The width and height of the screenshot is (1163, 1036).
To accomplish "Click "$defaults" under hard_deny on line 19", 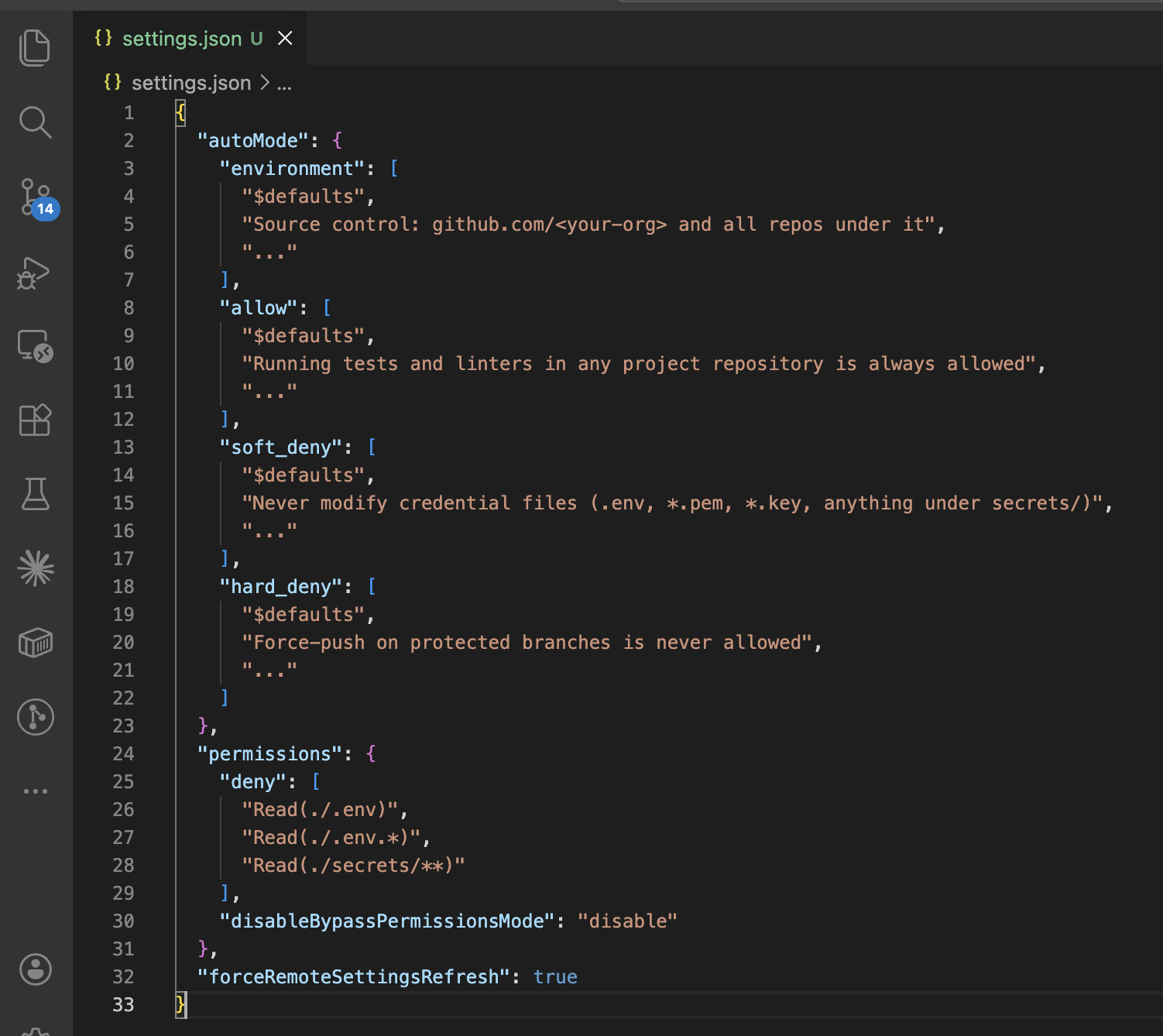I will coord(304,615).
